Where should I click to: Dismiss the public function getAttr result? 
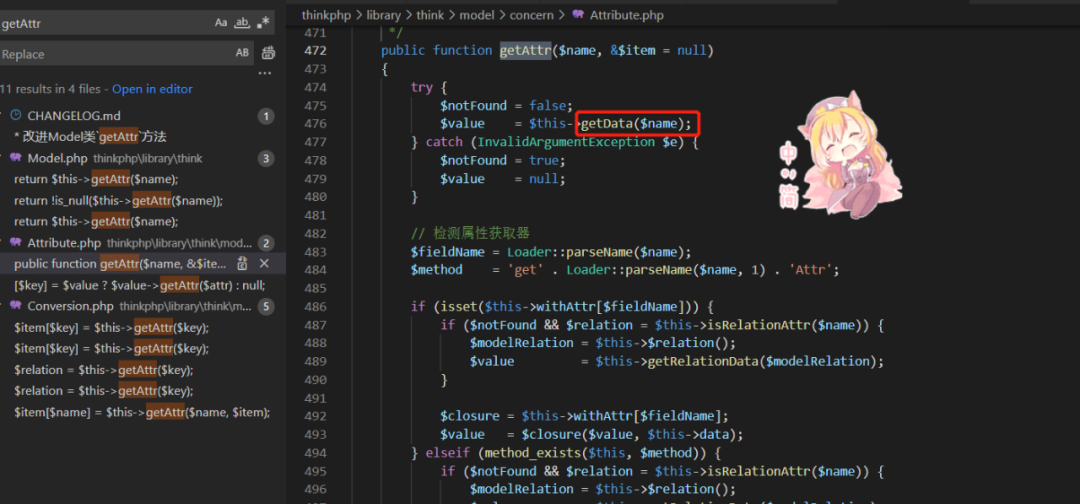click(264, 264)
